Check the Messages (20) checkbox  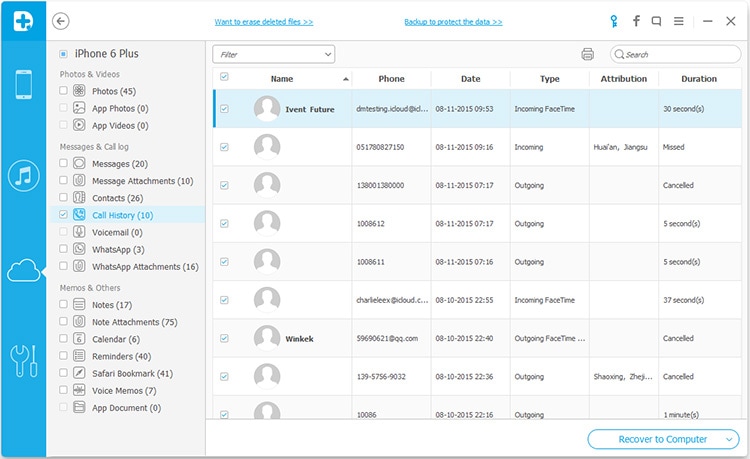pos(63,163)
